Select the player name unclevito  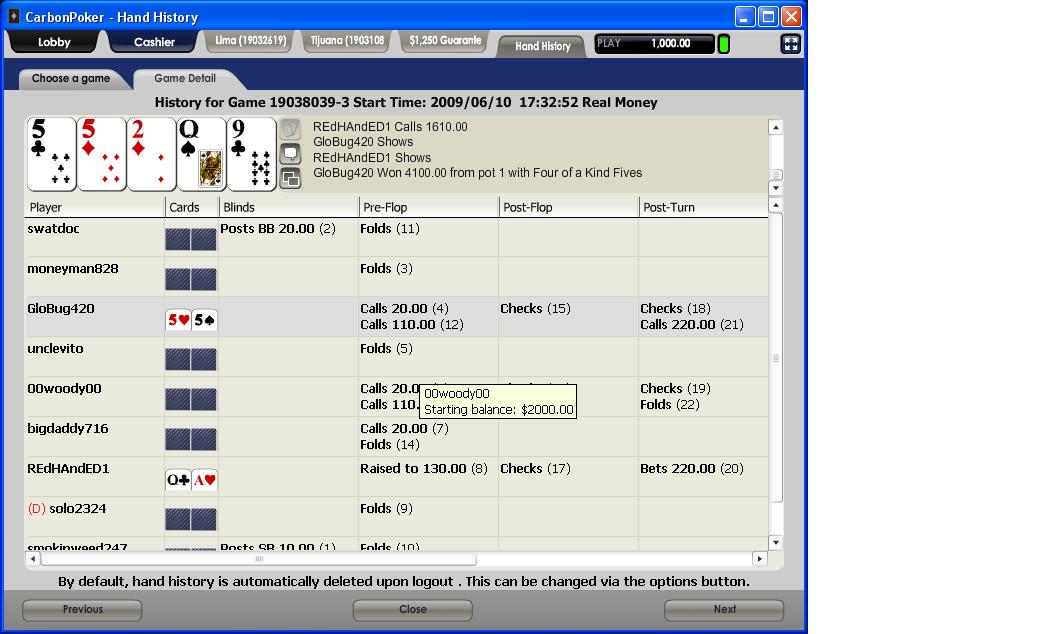pyautogui.click(x=55, y=349)
